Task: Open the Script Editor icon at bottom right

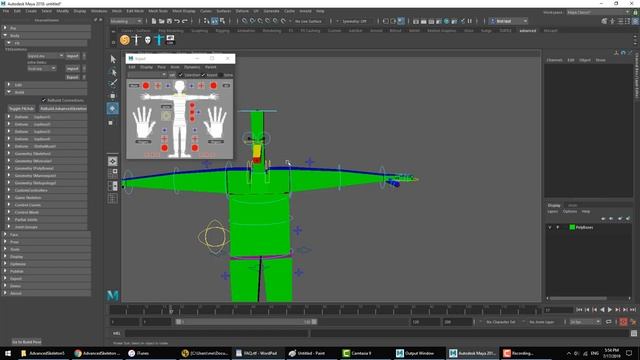Action: (634, 333)
